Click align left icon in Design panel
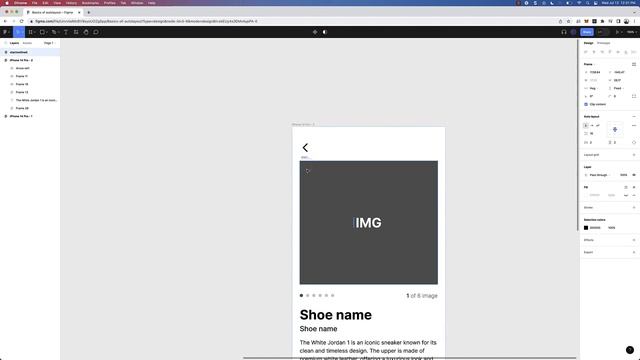Image resolution: width=640 pixels, height=360 pixels. click(x=586, y=52)
